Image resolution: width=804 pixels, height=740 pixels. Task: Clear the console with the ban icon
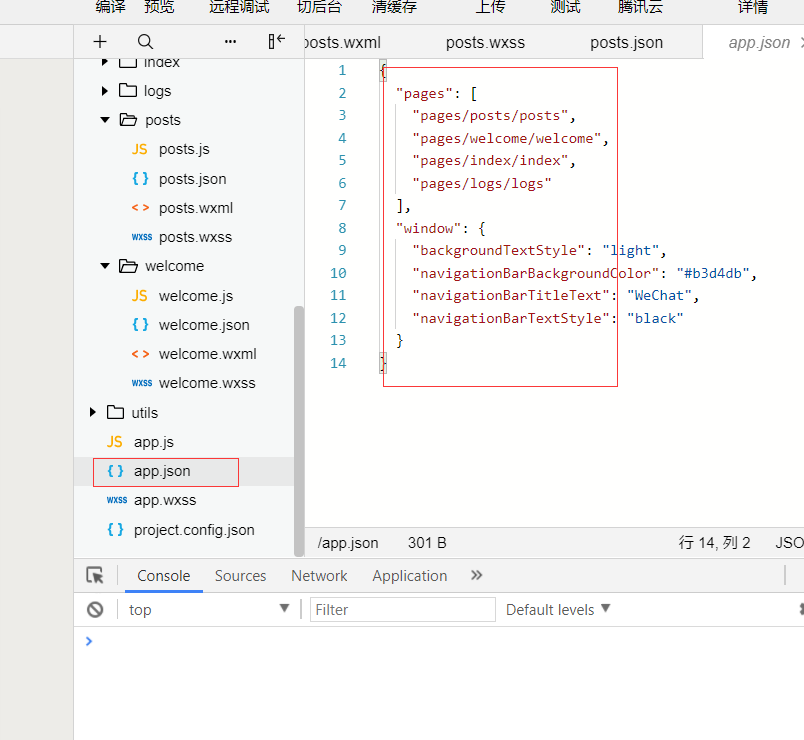click(x=95, y=609)
